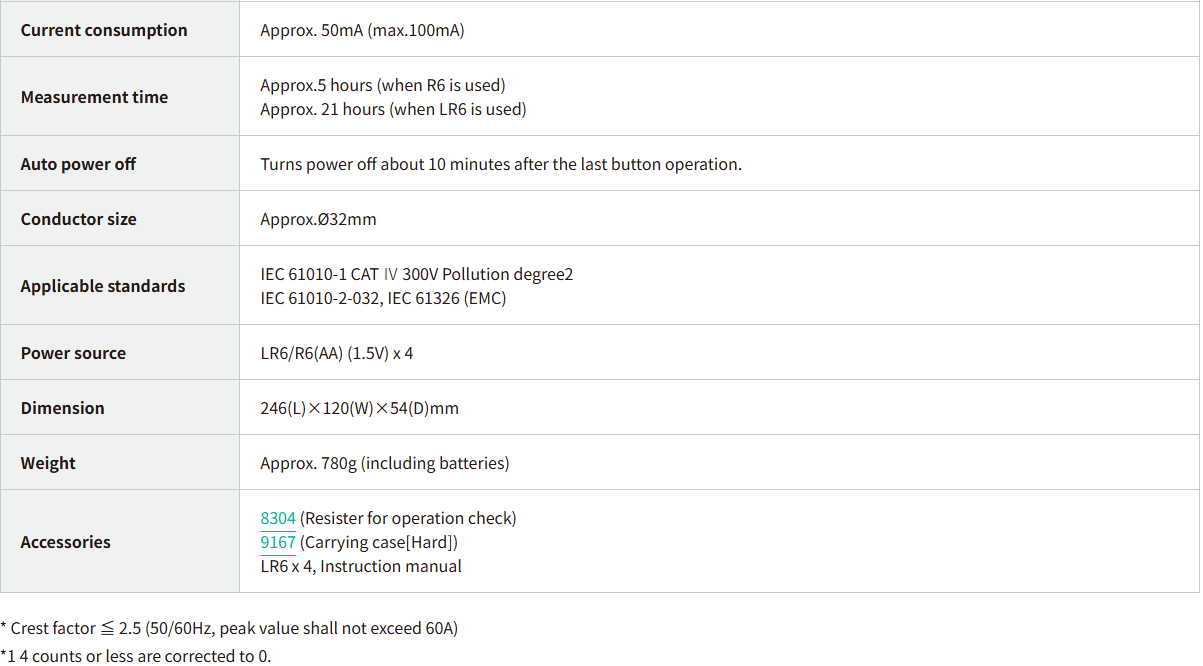The height and width of the screenshot is (666, 1203).
Task: Select the 'Approx. 50mA (max.100mA)' value
Action: (x=362, y=30)
